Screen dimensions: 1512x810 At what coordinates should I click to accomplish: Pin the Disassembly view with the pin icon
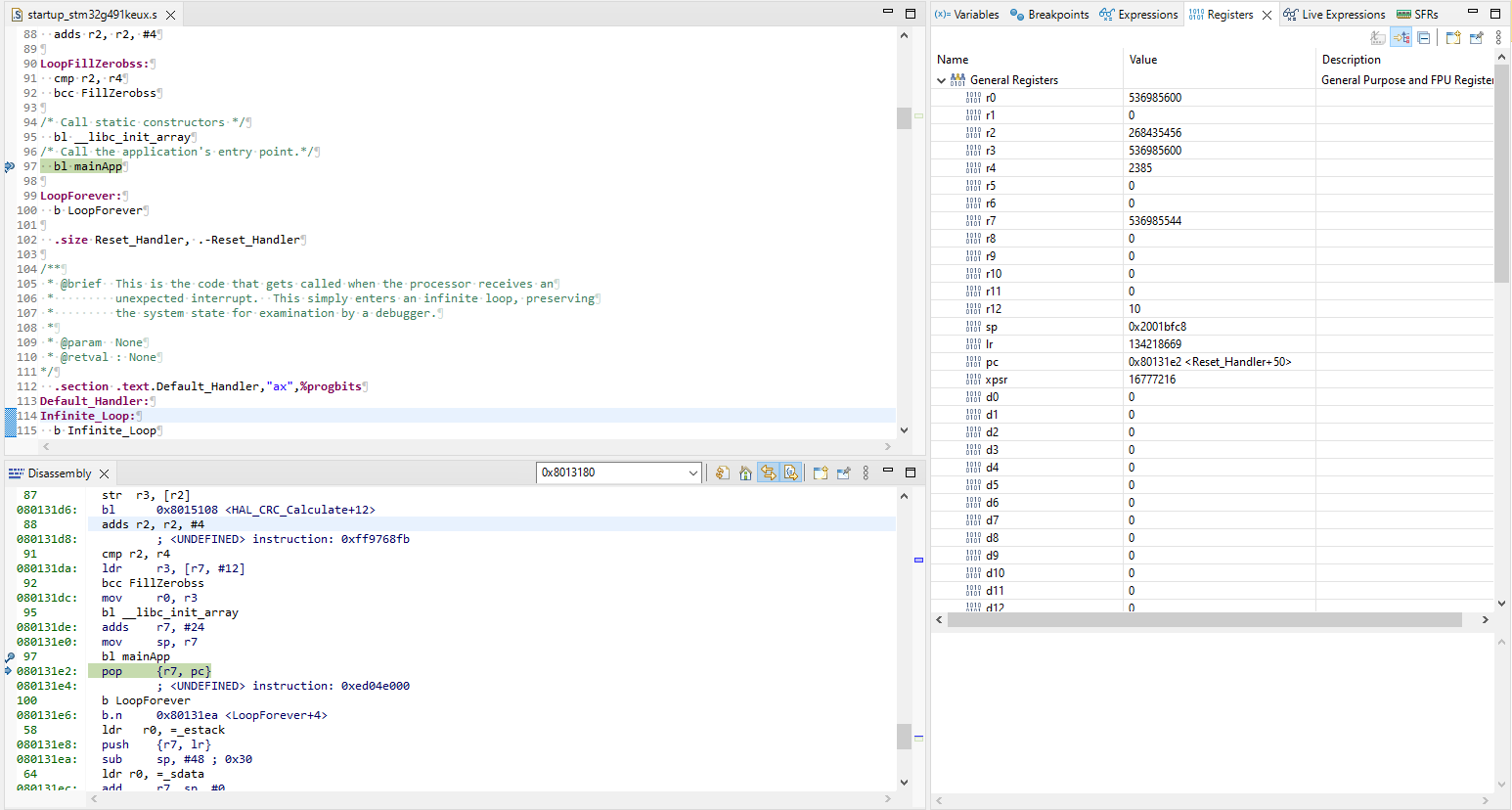tap(843, 472)
